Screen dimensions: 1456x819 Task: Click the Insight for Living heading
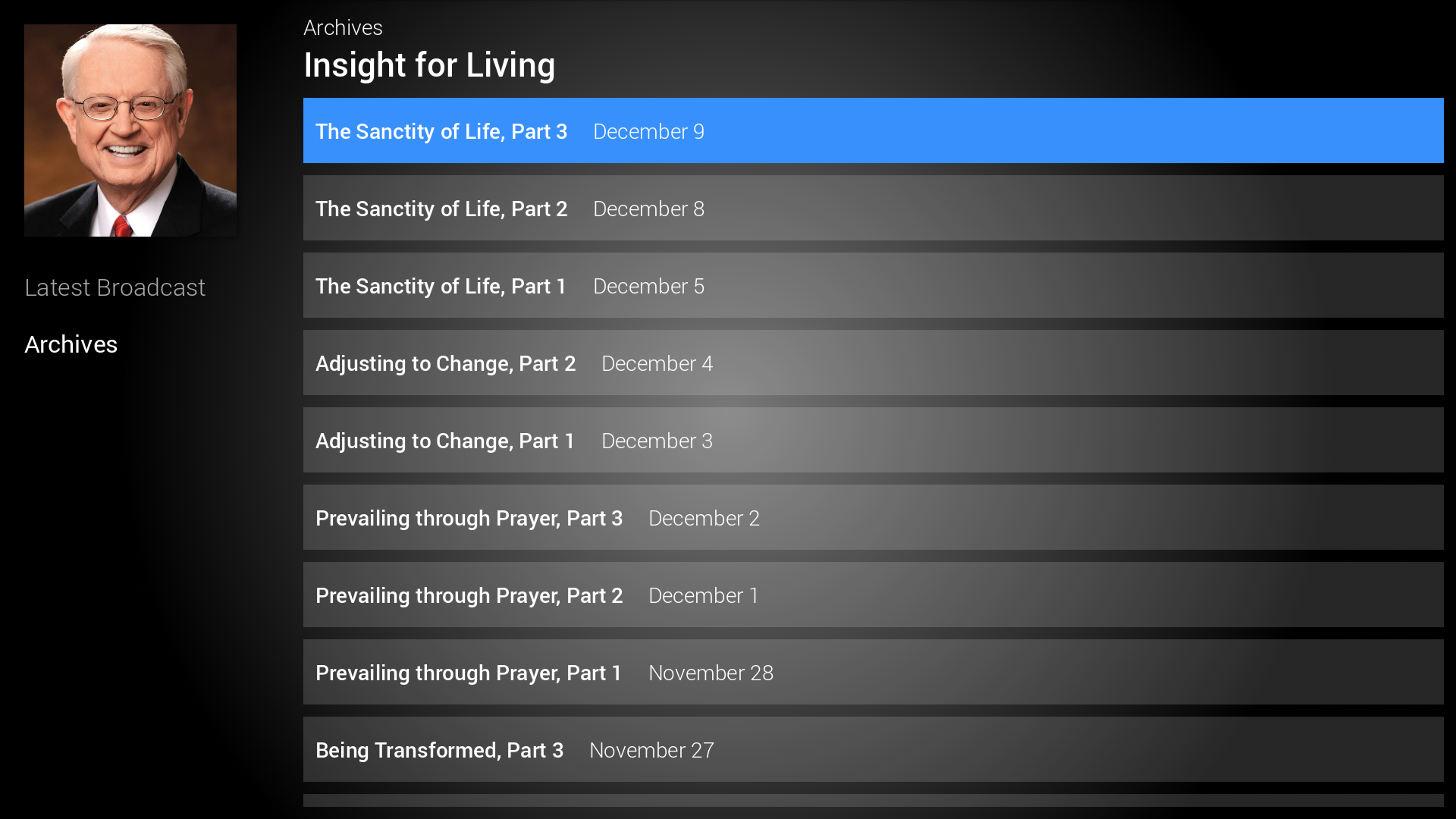click(429, 65)
